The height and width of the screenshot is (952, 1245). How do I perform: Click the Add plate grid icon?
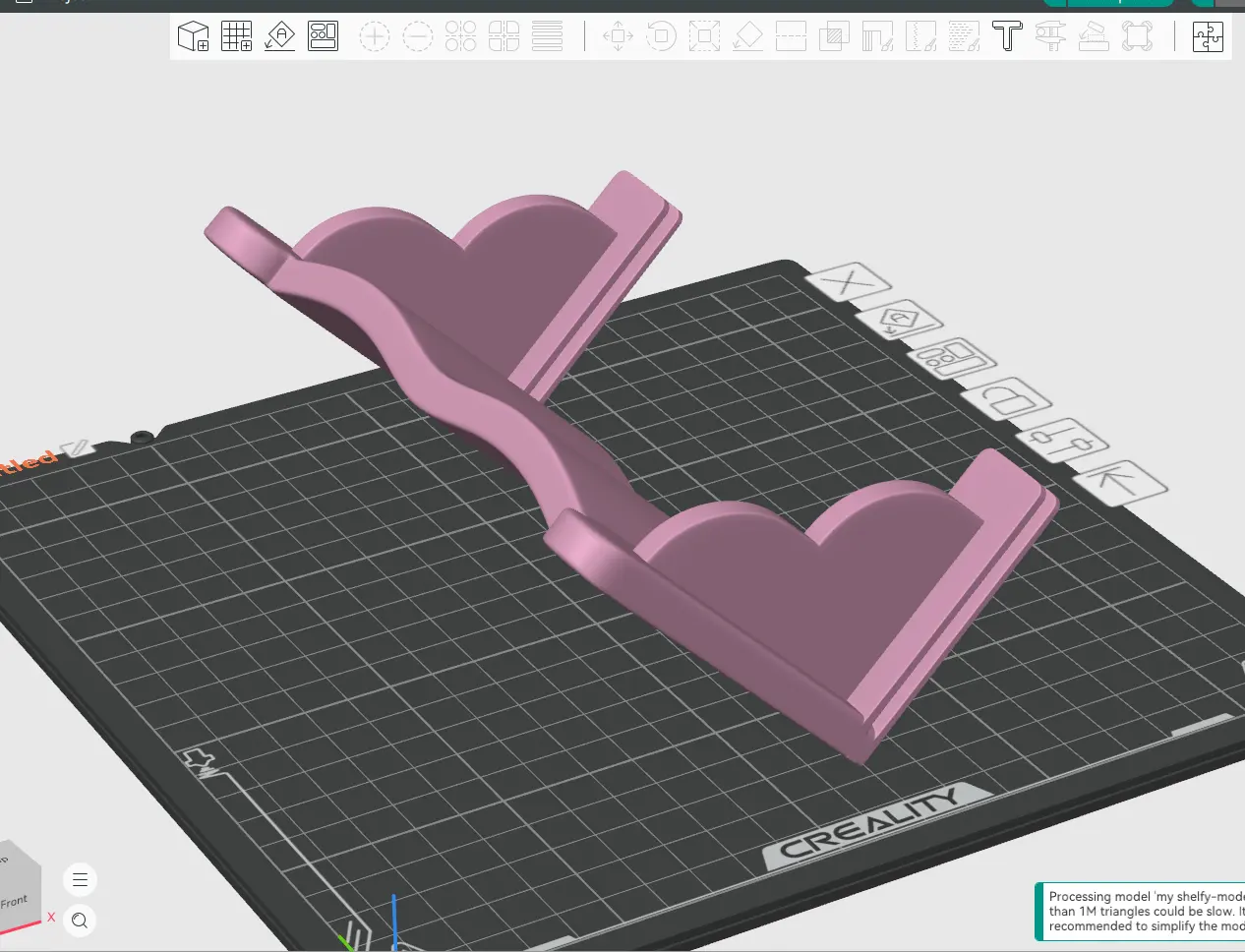(237, 36)
